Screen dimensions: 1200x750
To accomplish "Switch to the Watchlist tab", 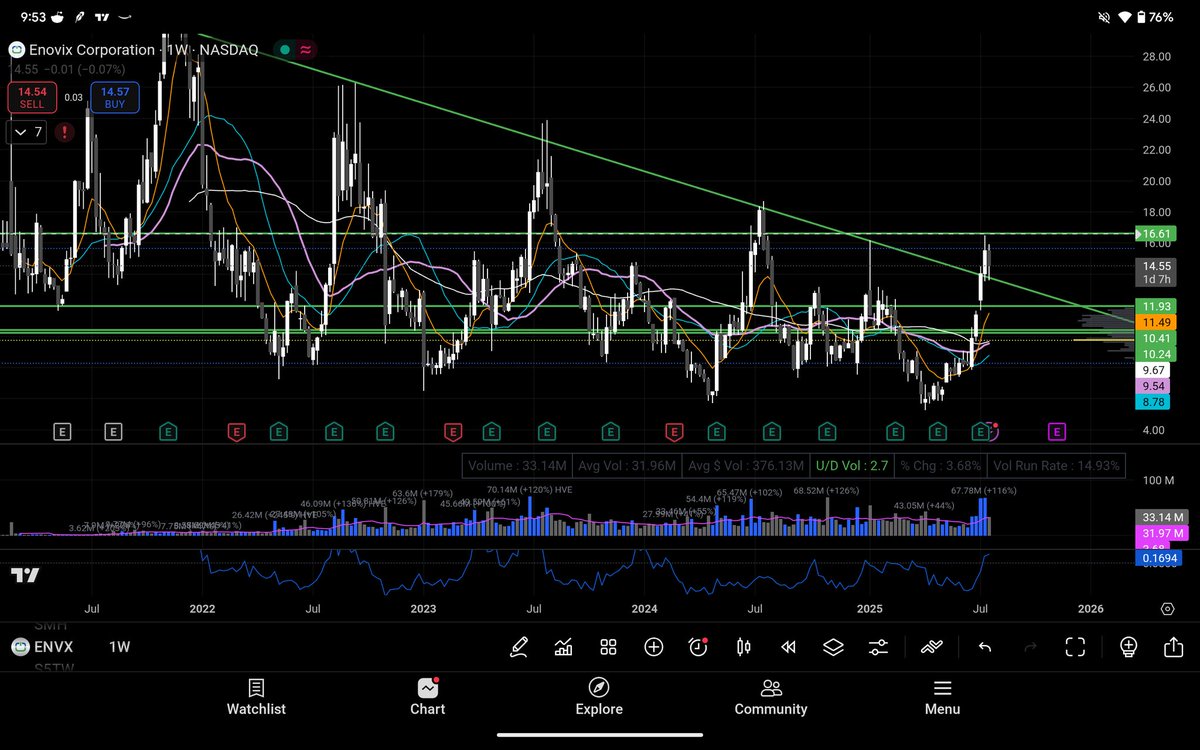I will click(256, 697).
